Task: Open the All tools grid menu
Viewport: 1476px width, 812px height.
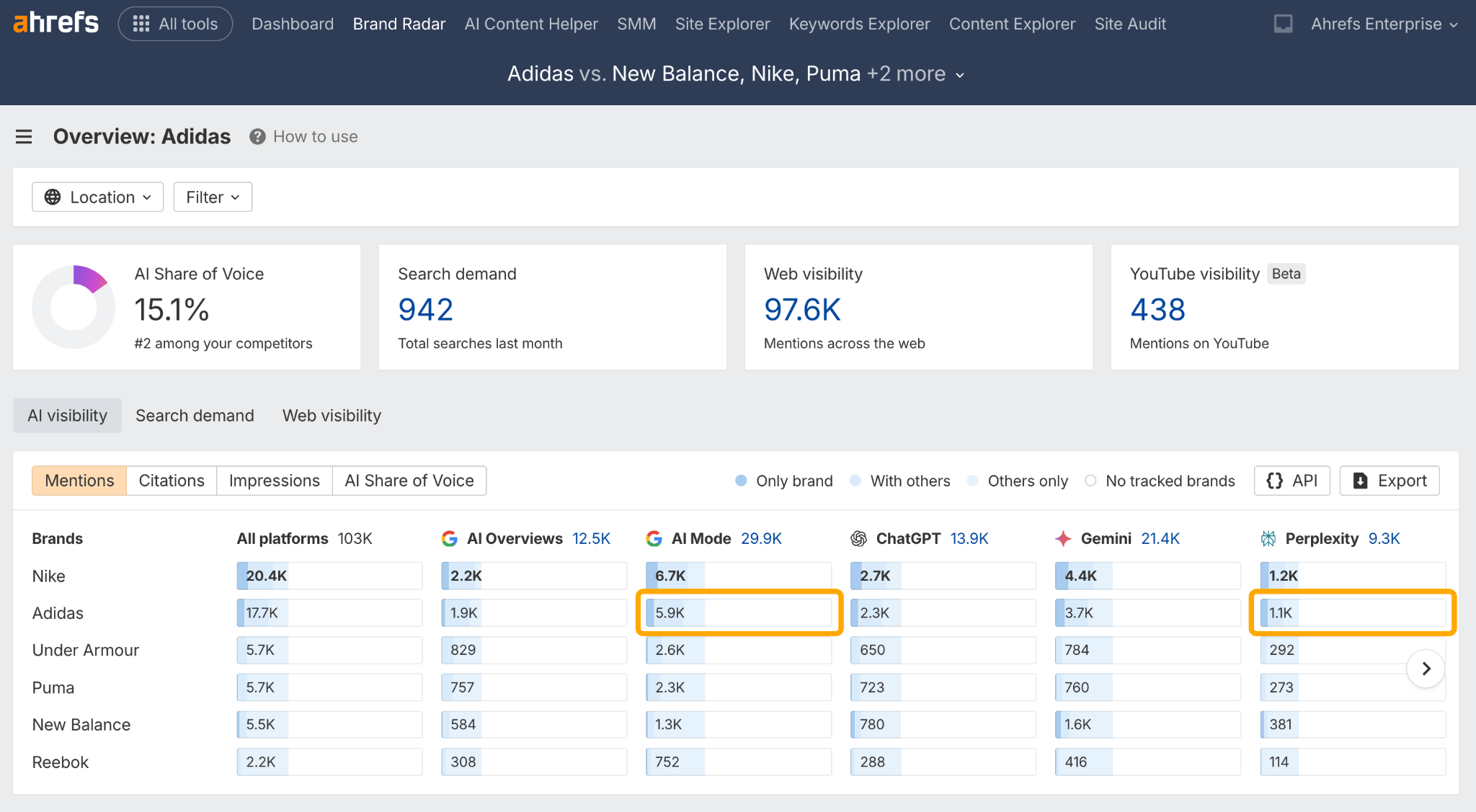Action: (x=175, y=24)
